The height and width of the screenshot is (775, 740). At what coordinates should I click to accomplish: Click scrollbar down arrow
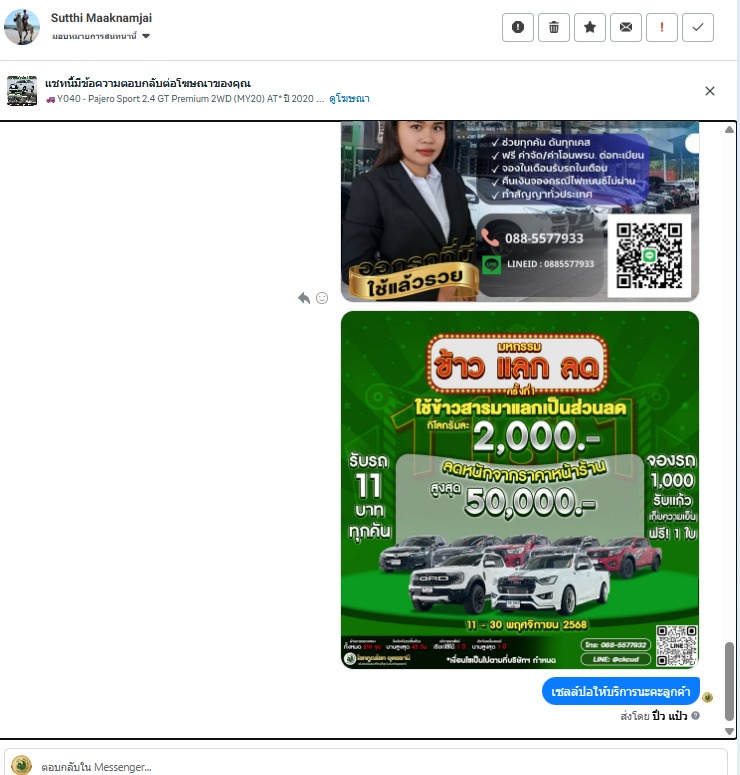729,731
